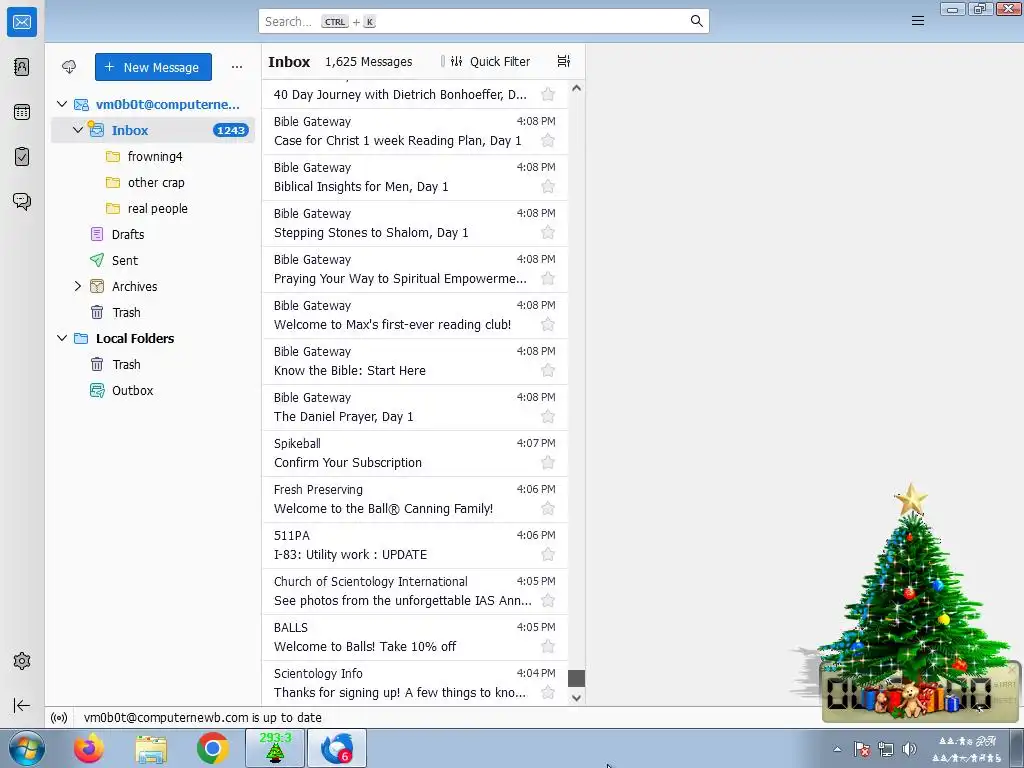Collapse the Local Folders tree
The width and height of the screenshot is (1024, 768).
(x=62, y=338)
